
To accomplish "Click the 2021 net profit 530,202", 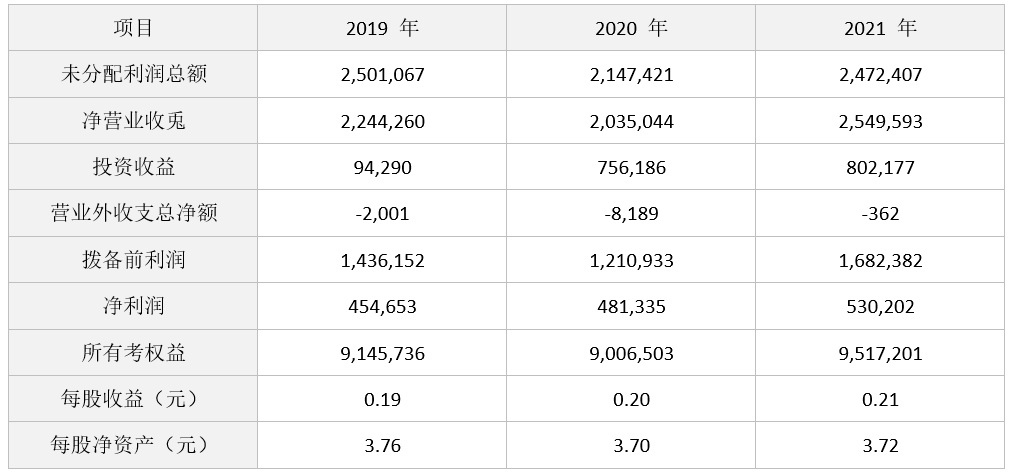I will click(x=880, y=307).
